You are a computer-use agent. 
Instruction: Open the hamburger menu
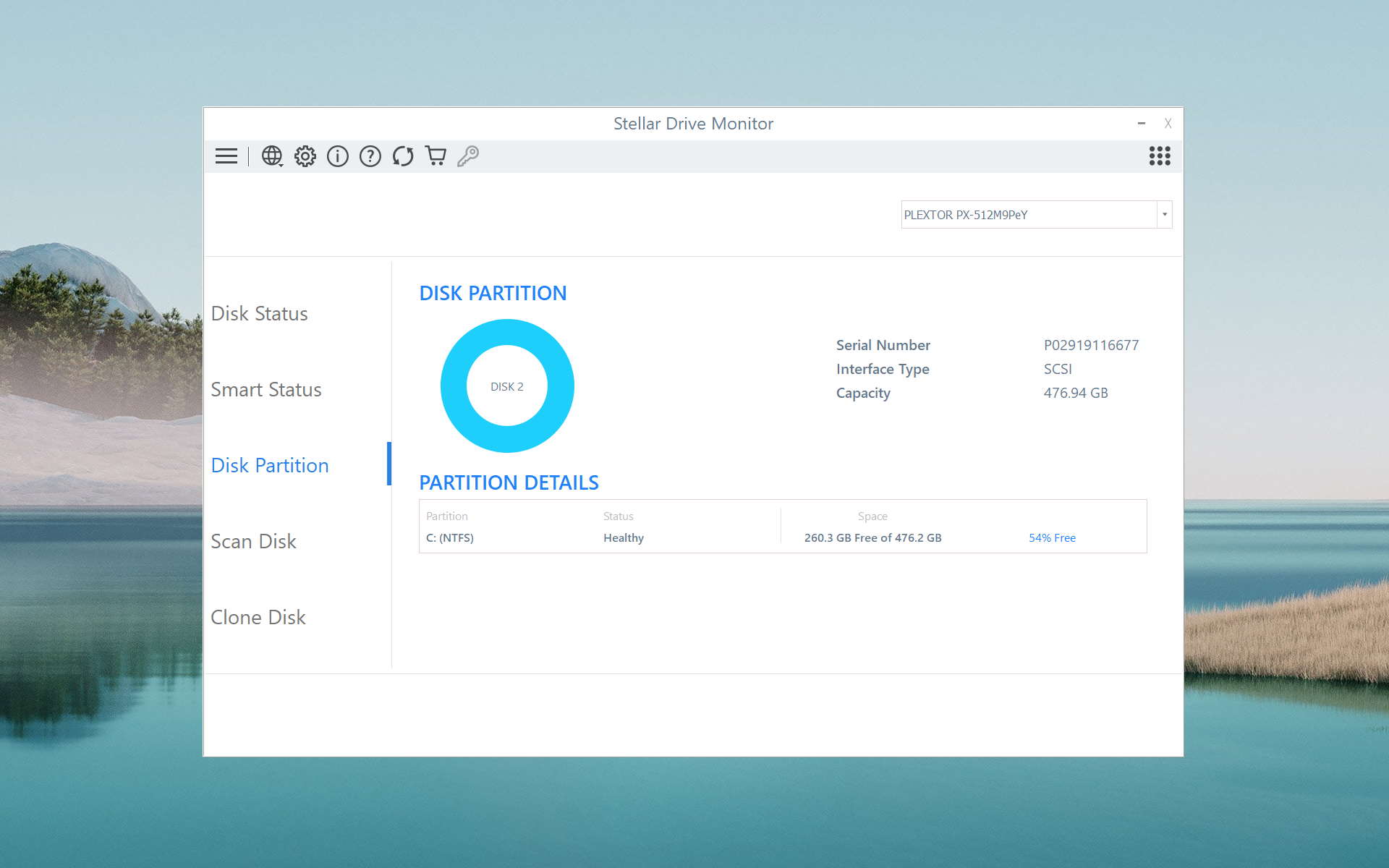[x=226, y=156]
